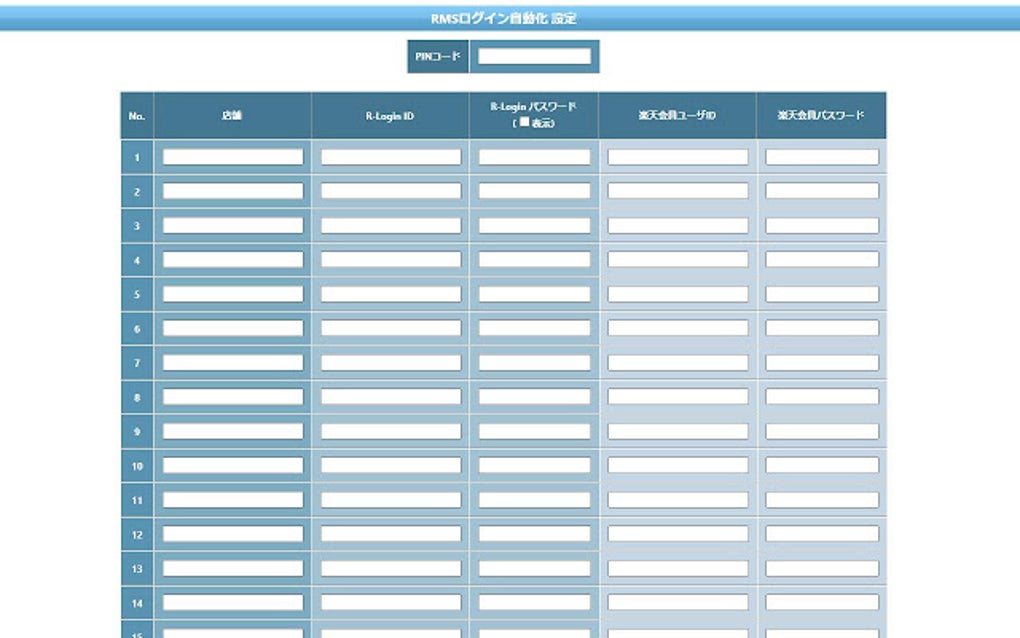This screenshot has width=1020, height=638.
Task: Activate the R-Login ID input in row 8
Action: (391, 397)
